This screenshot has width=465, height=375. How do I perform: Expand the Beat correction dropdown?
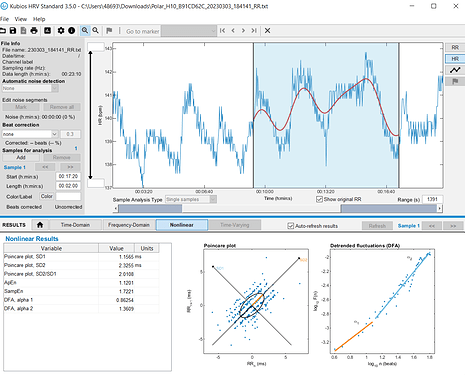pos(30,134)
